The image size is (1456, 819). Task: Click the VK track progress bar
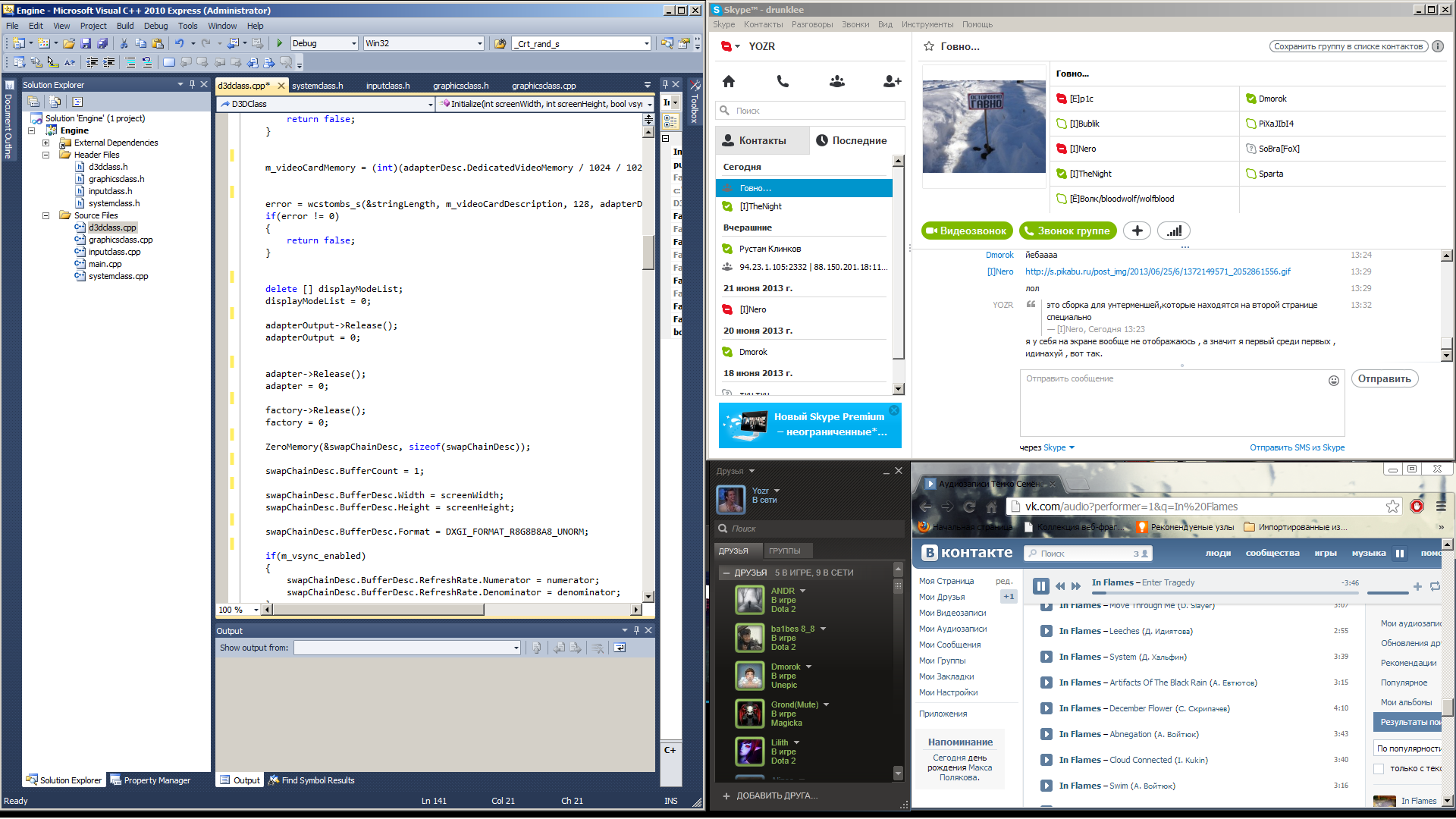point(1213,593)
